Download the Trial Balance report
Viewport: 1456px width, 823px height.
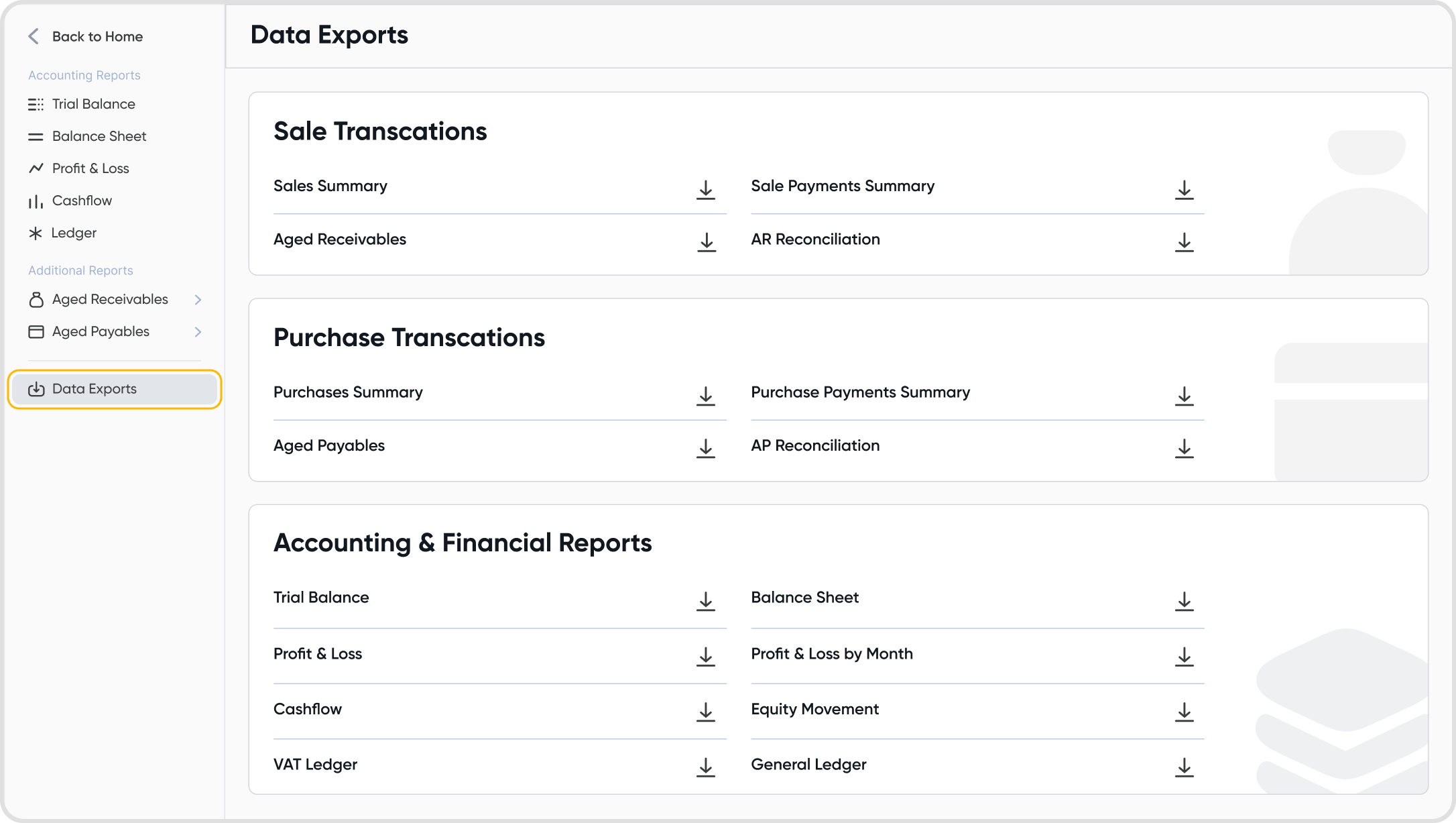[705, 601]
